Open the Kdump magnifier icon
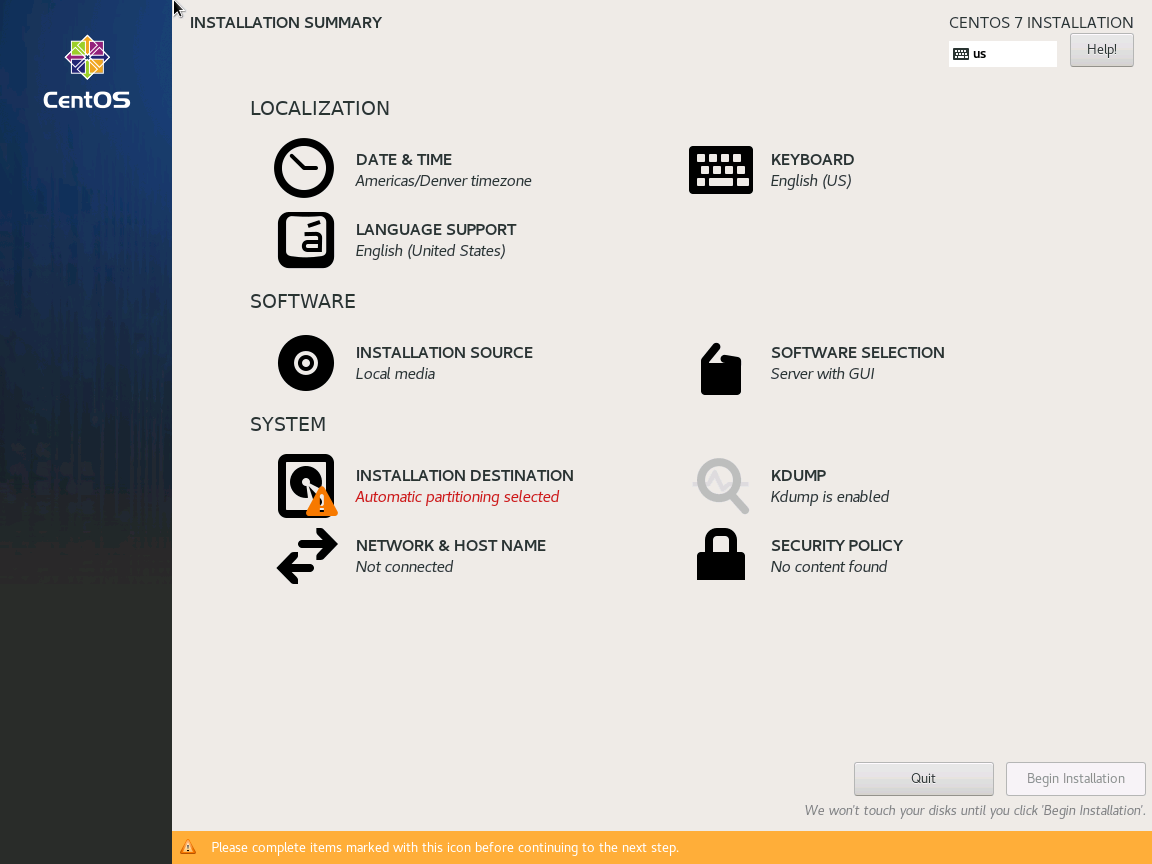 pyautogui.click(x=721, y=486)
